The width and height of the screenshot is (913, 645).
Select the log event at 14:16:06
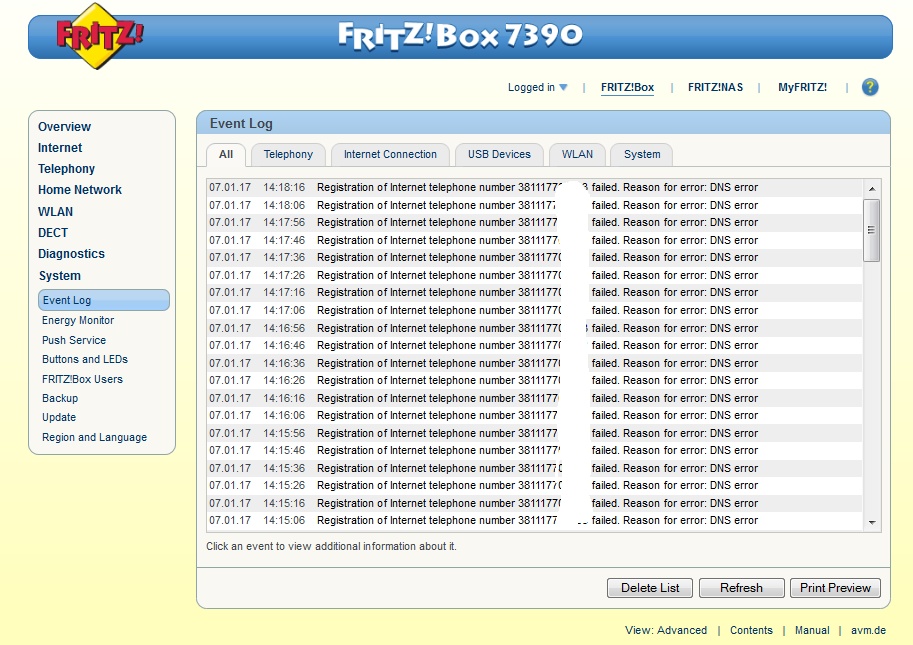click(535, 415)
